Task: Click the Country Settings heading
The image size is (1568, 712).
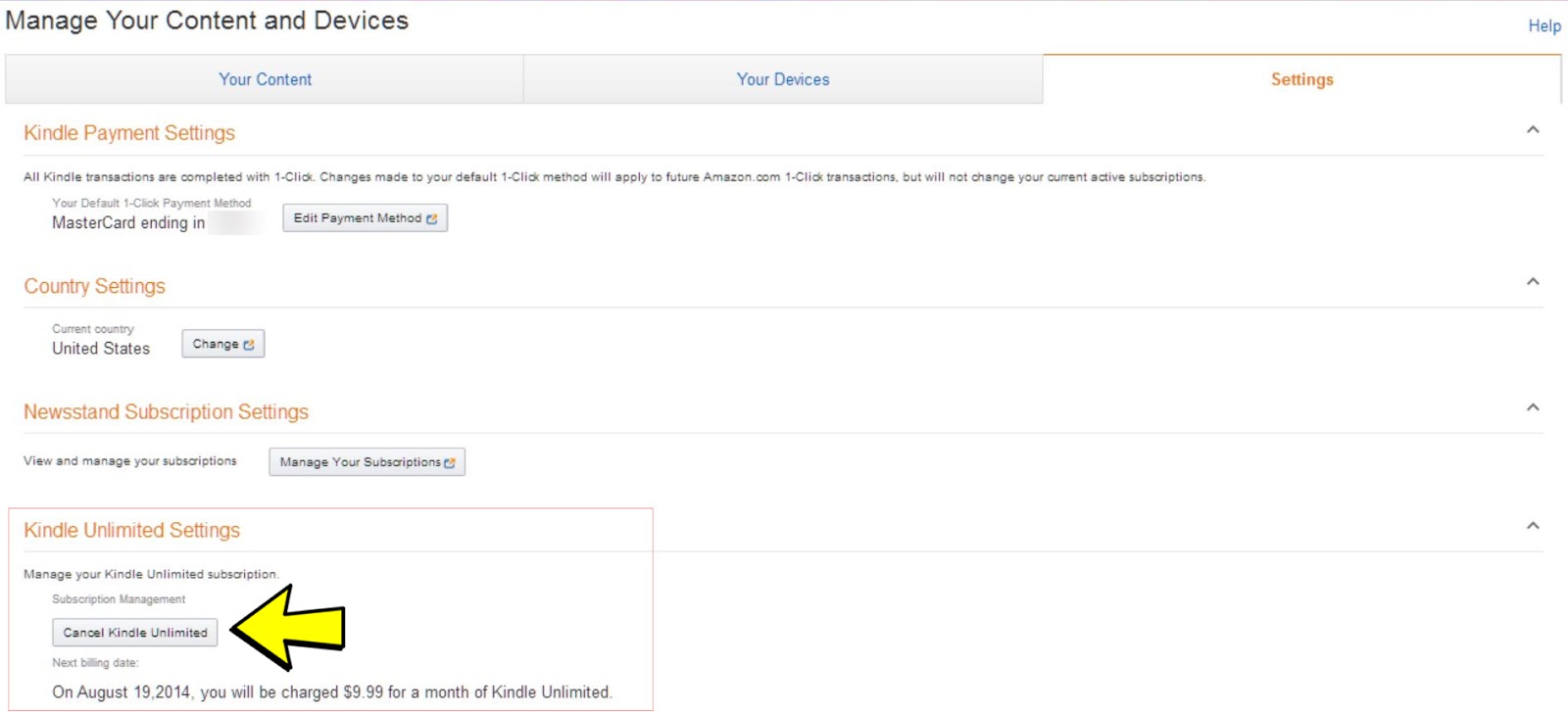Action: click(95, 286)
